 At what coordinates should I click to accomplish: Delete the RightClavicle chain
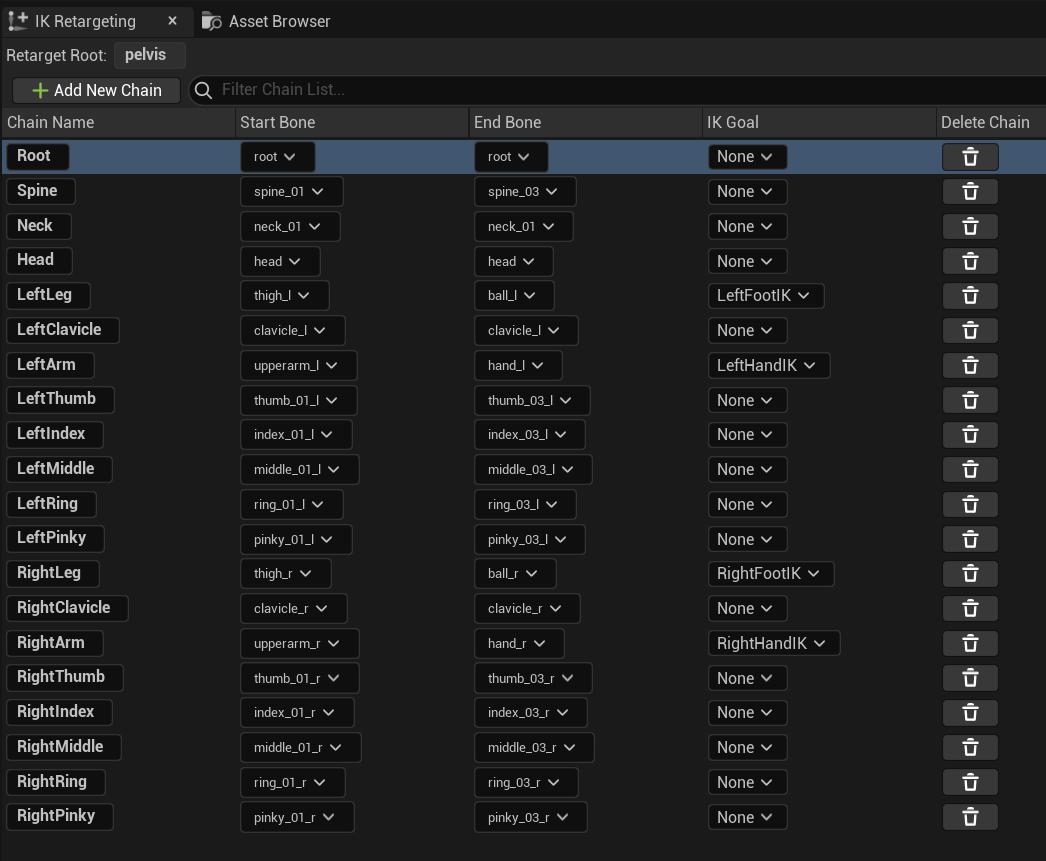point(970,608)
